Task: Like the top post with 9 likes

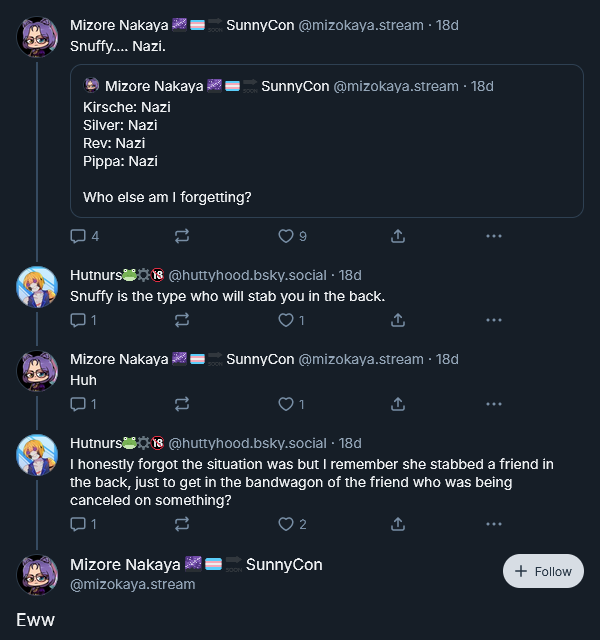Action: 286,236
